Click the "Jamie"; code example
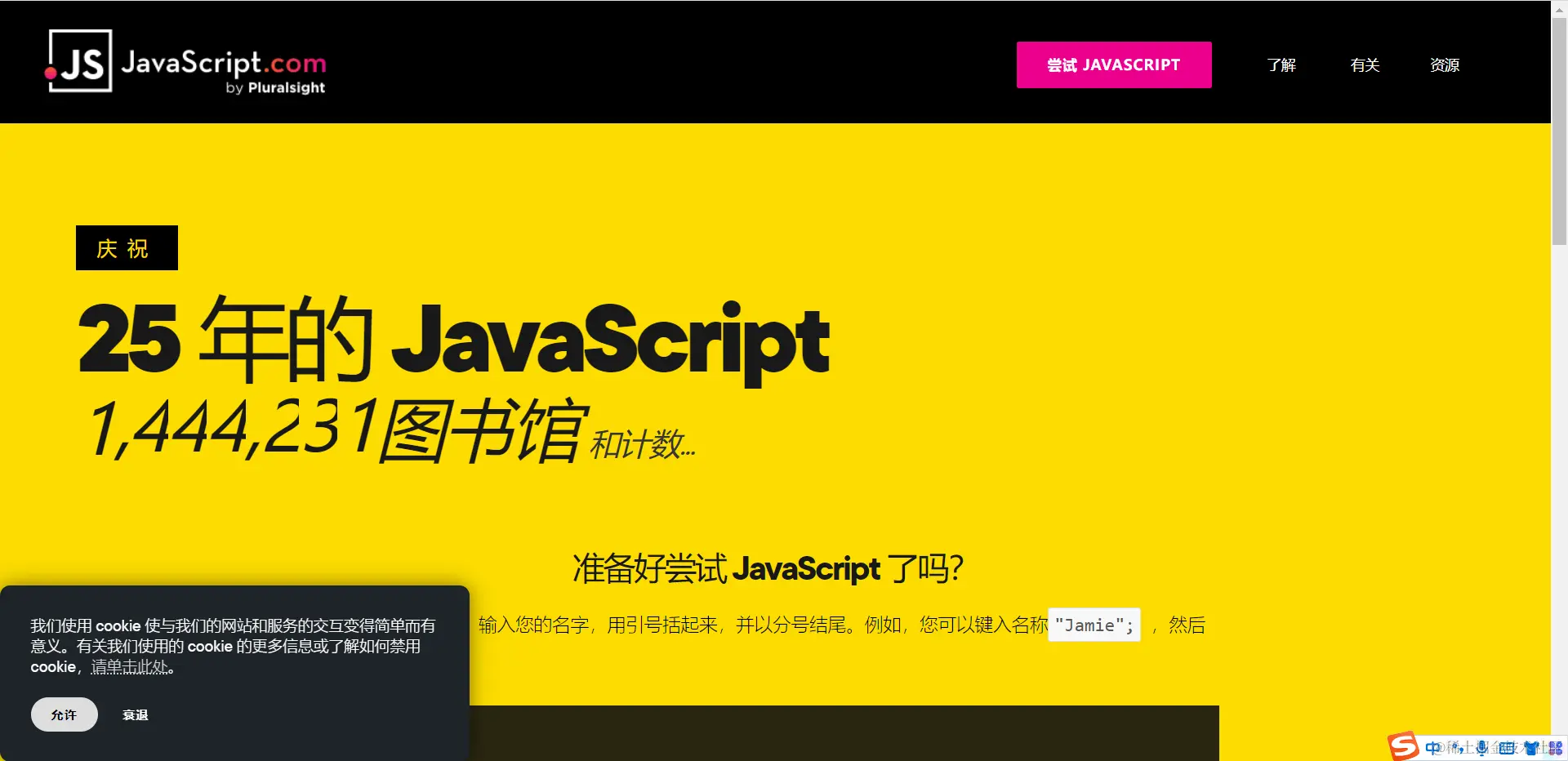Image resolution: width=1568 pixels, height=761 pixels. coord(1094,625)
